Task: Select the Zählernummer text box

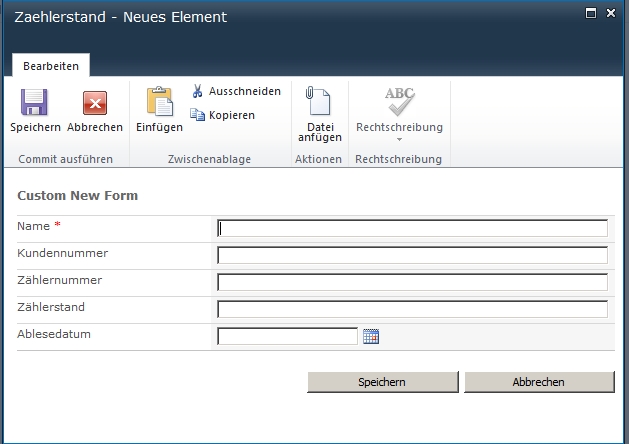Action: click(x=412, y=282)
